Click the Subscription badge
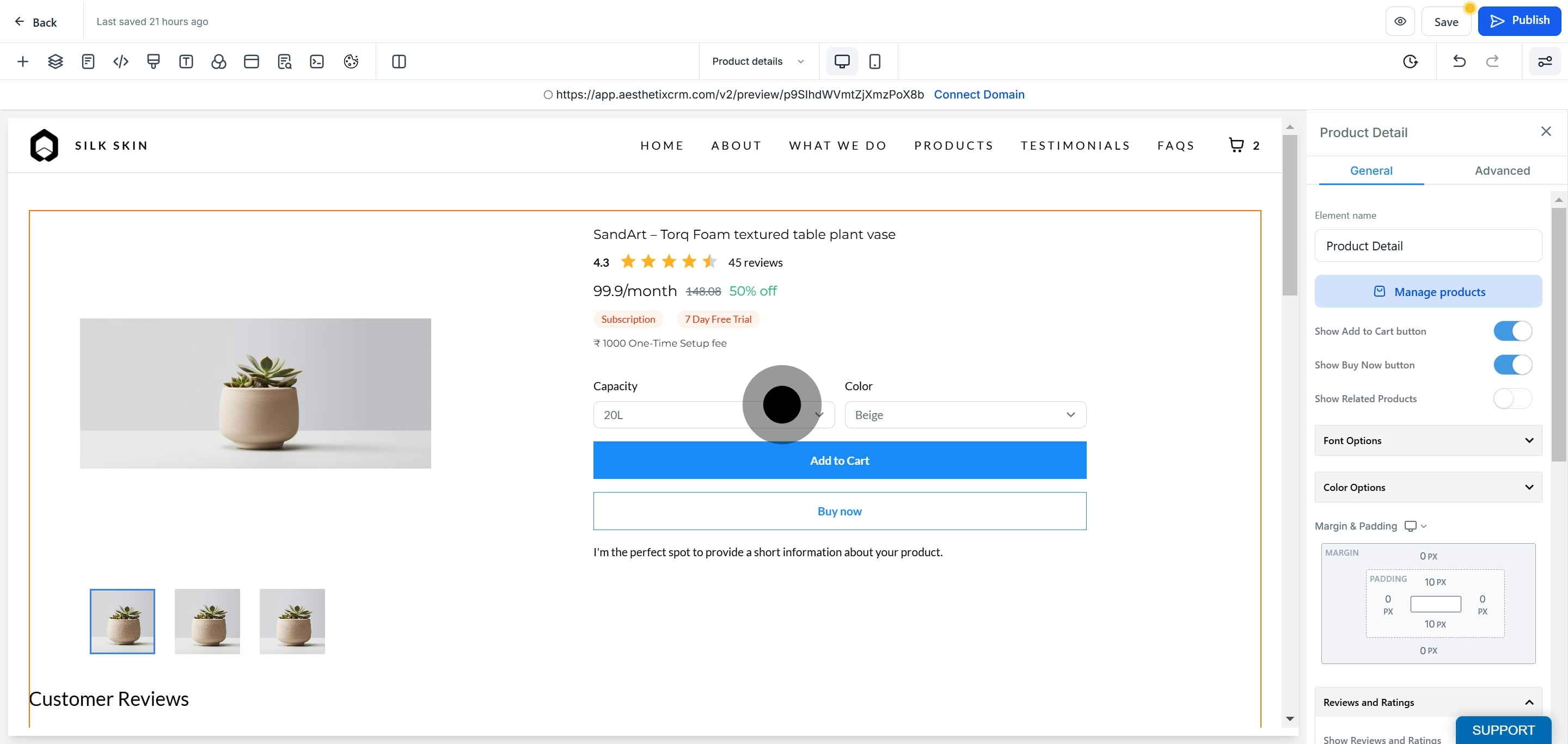 coord(628,319)
